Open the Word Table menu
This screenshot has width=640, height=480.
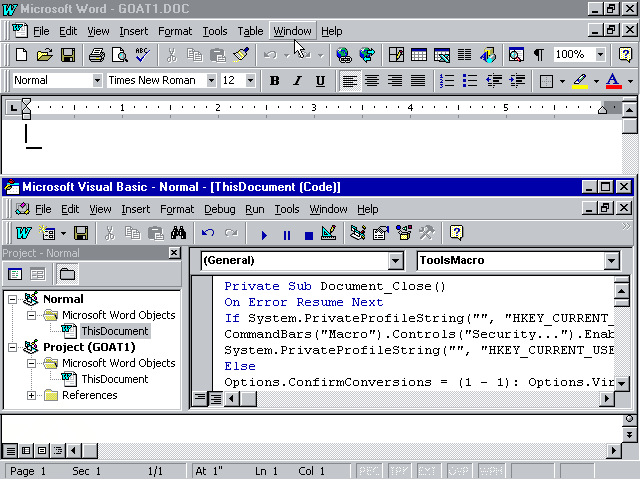250,31
